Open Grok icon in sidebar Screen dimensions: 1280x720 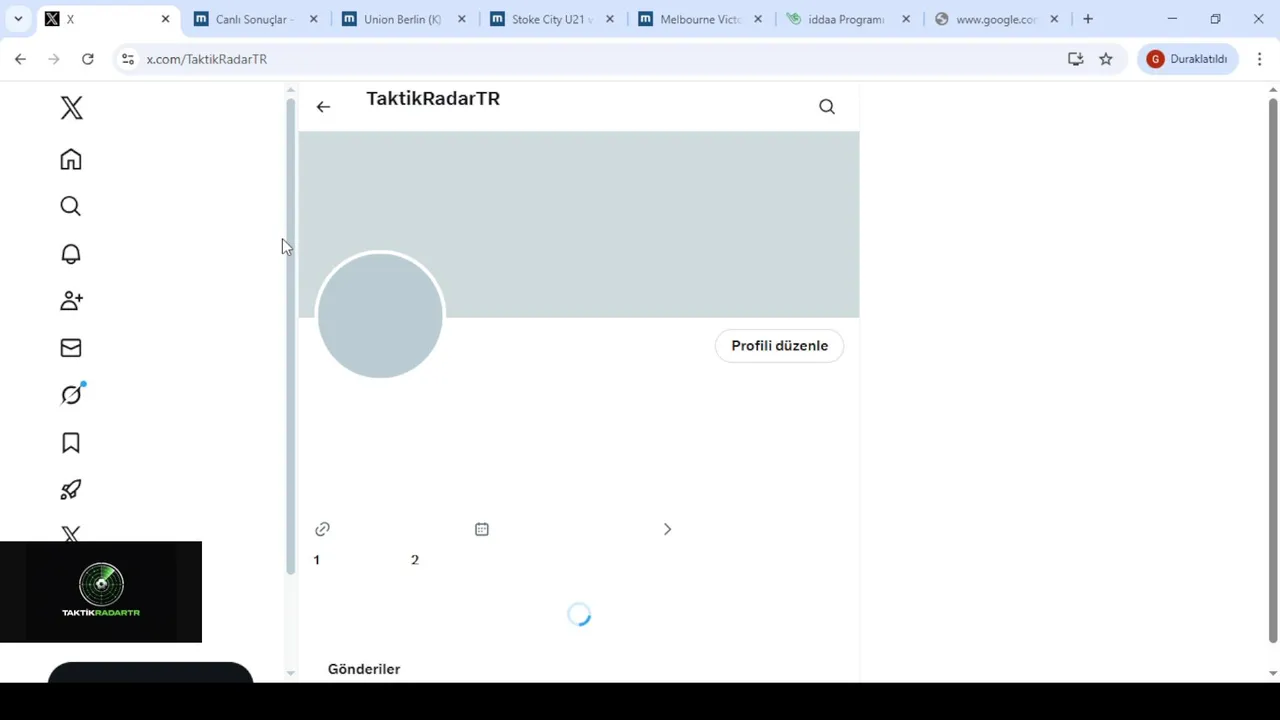[x=71, y=395]
